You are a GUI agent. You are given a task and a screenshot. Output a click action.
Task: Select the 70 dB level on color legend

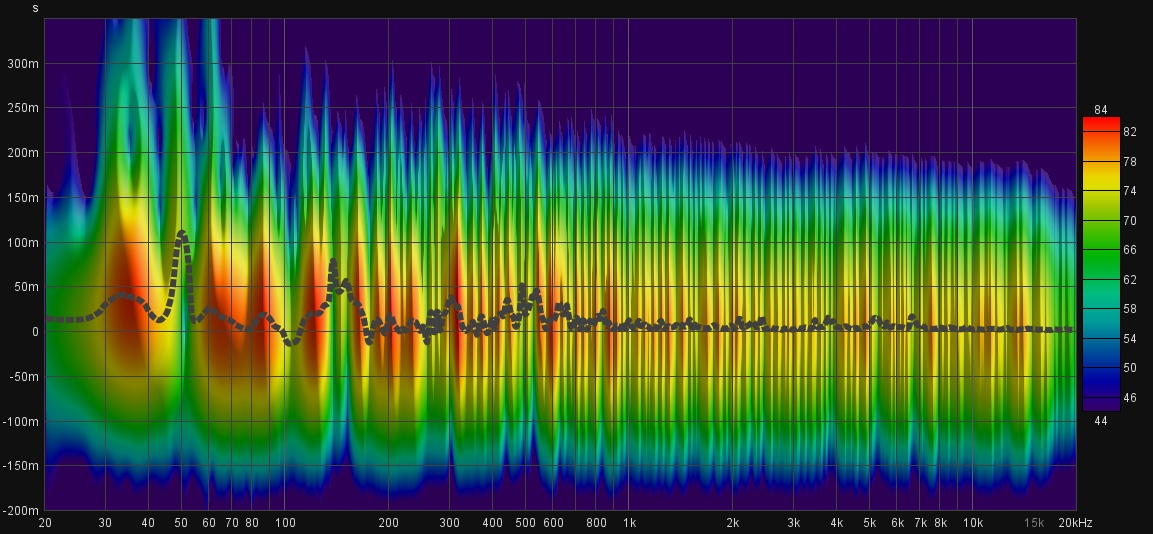(1130, 220)
